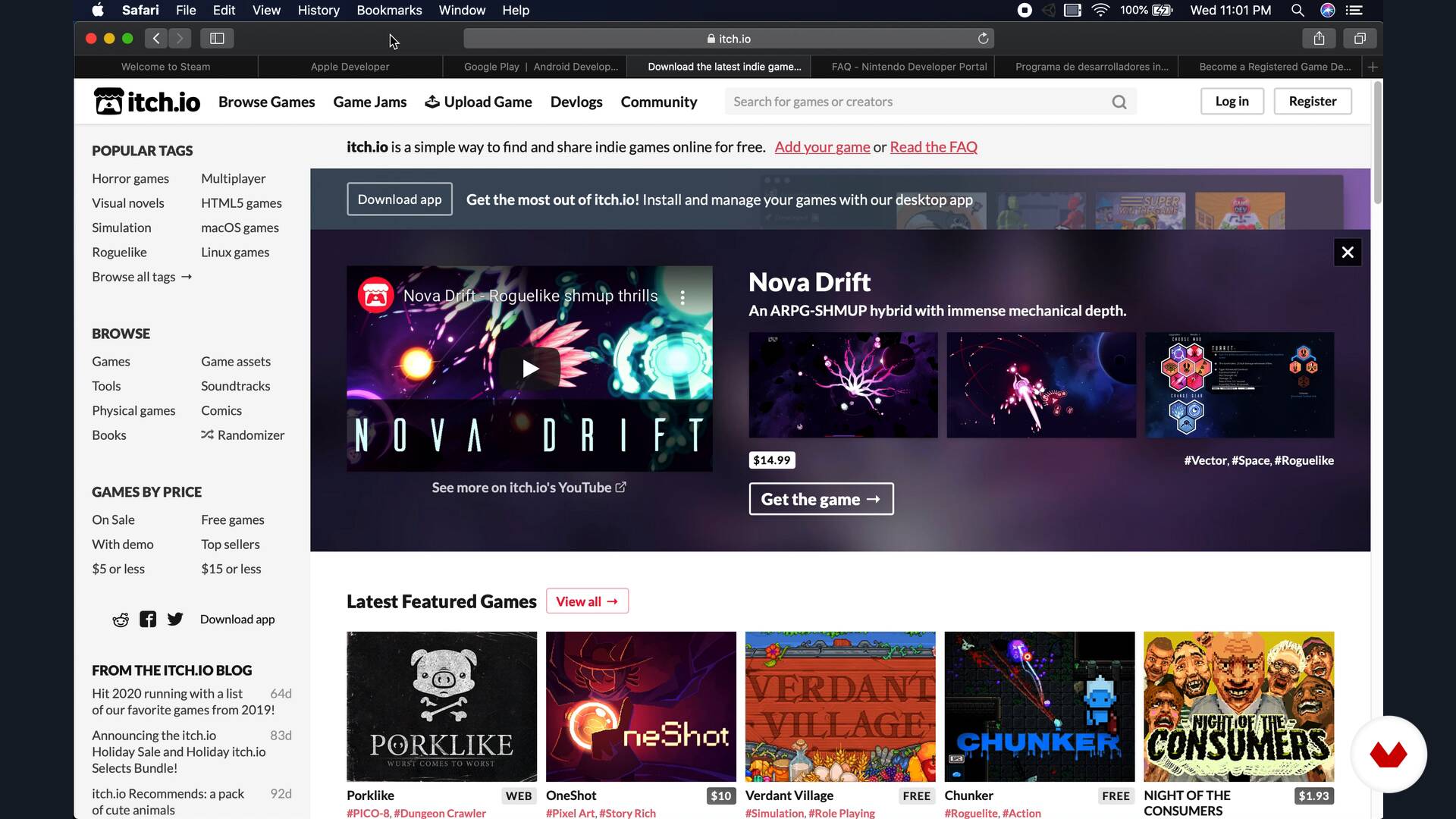This screenshot has height=819, width=1456.
Task: Open itch.io Twitter page icon
Action: (175, 620)
